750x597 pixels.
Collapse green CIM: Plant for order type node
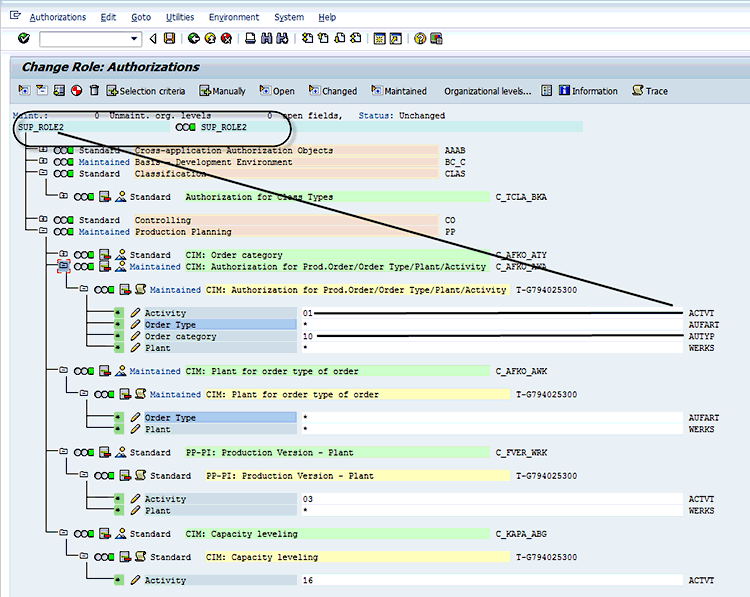[63, 370]
